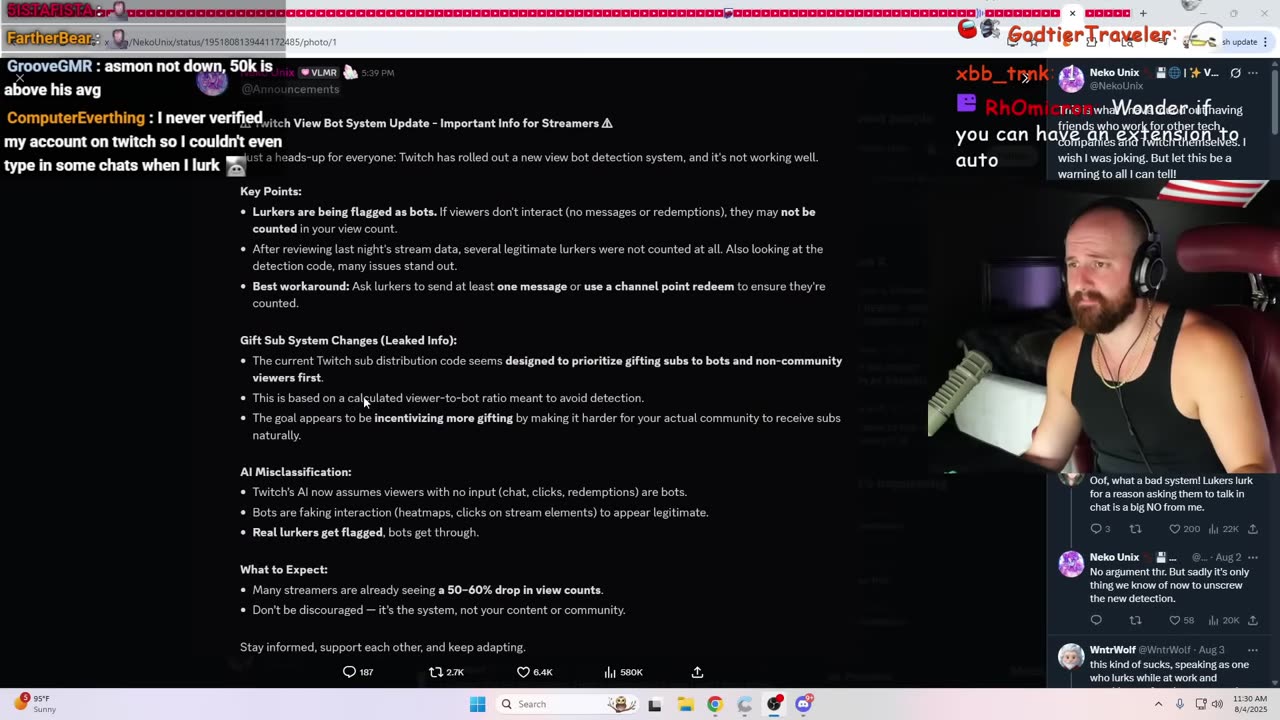The height and width of the screenshot is (720, 1280).
Task: Like the post with 6.4K likes
Action: (x=523, y=672)
